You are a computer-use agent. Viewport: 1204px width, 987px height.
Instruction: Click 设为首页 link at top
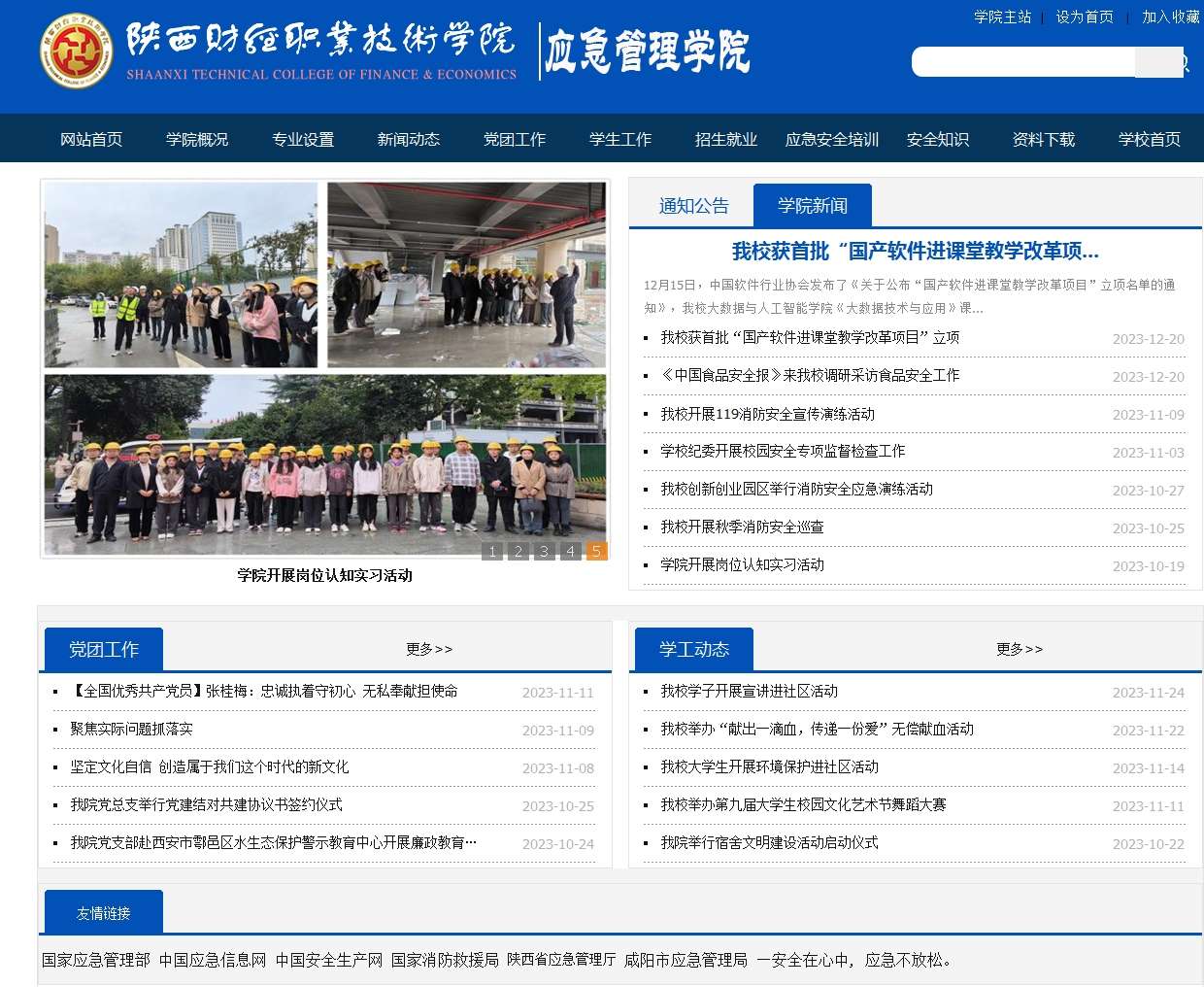(x=1085, y=17)
